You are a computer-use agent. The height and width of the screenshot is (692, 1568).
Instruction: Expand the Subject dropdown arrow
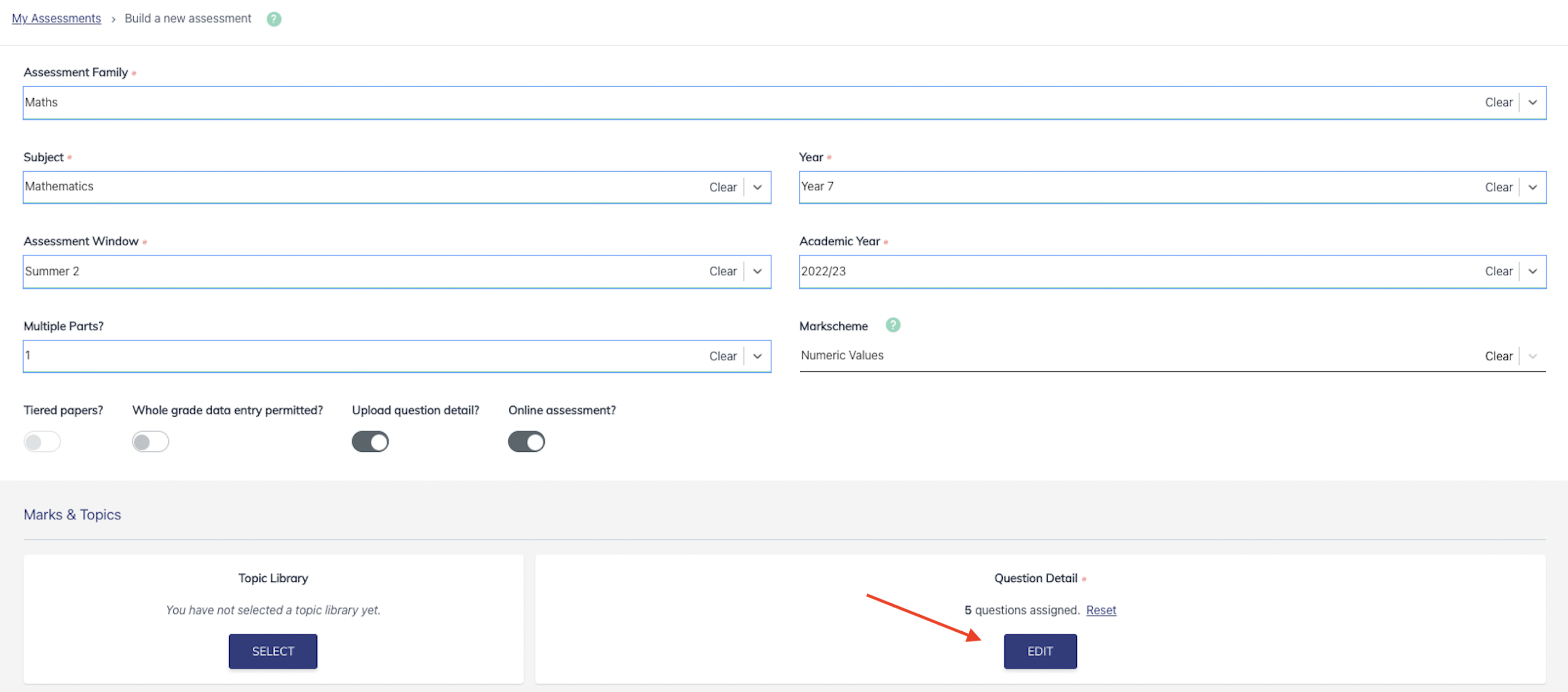coord(757,187)
